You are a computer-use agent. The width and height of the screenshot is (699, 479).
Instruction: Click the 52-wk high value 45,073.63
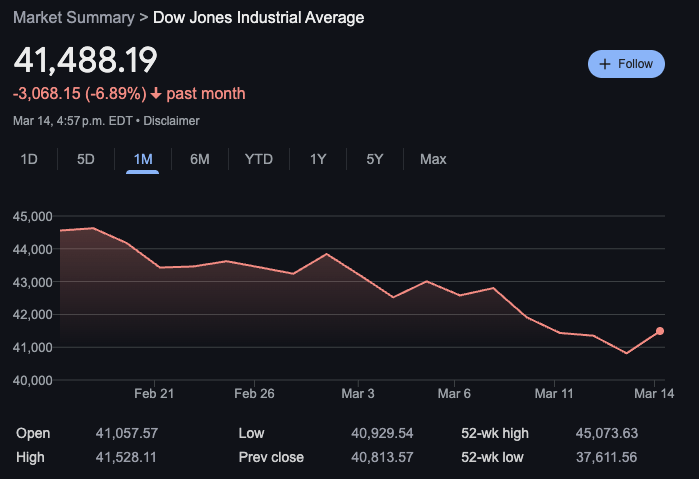[x=607, y=433]
